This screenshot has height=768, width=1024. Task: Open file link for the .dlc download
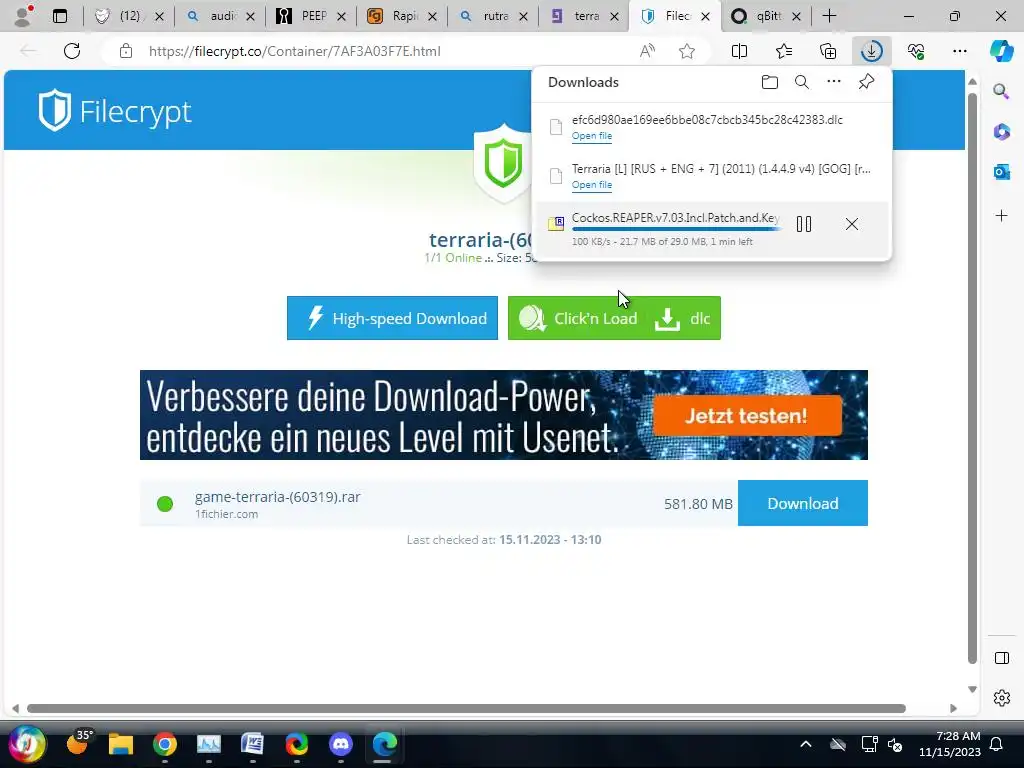592,136
